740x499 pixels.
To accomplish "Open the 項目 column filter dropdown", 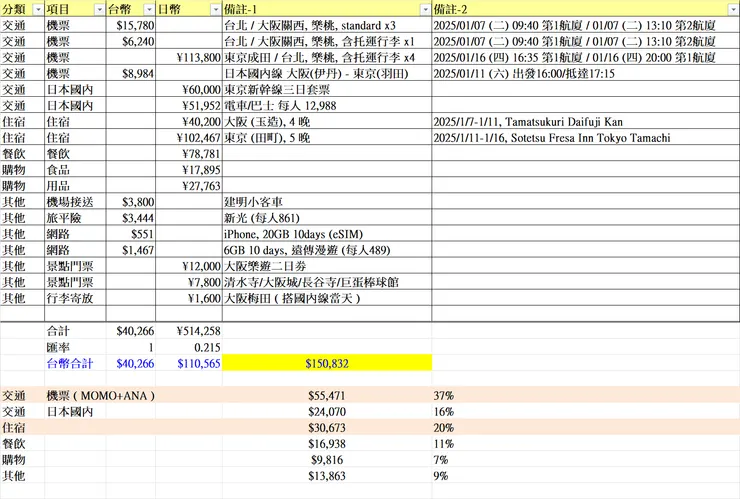I will tap(99, 9).
